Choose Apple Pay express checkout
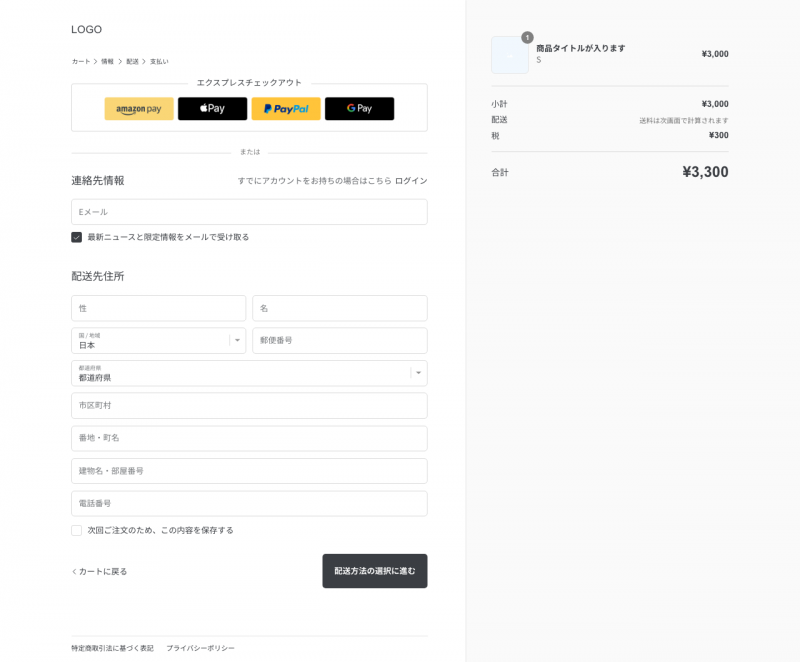 pos(212,109)
